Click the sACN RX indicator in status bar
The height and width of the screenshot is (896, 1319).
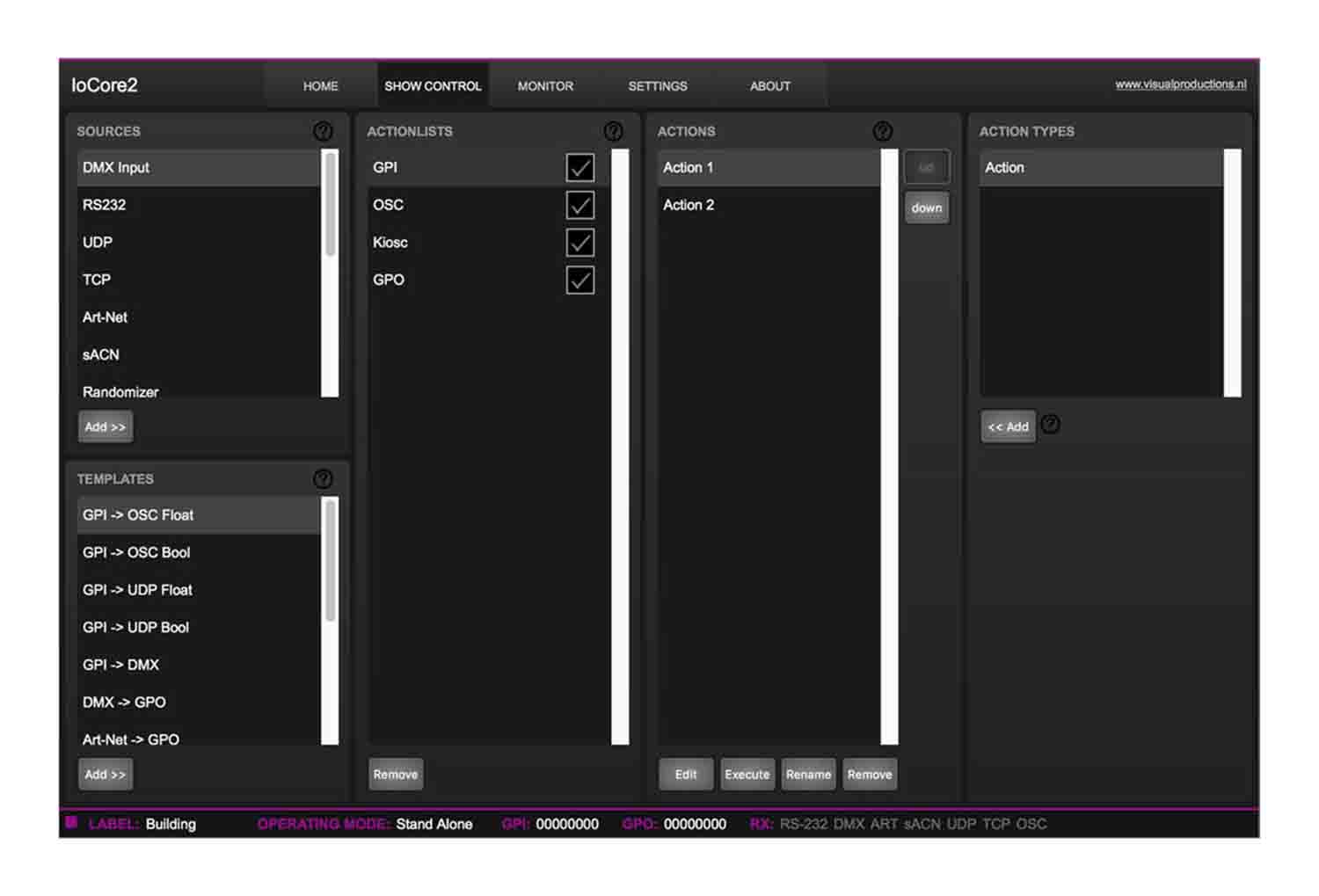click(x=922, y=824)
